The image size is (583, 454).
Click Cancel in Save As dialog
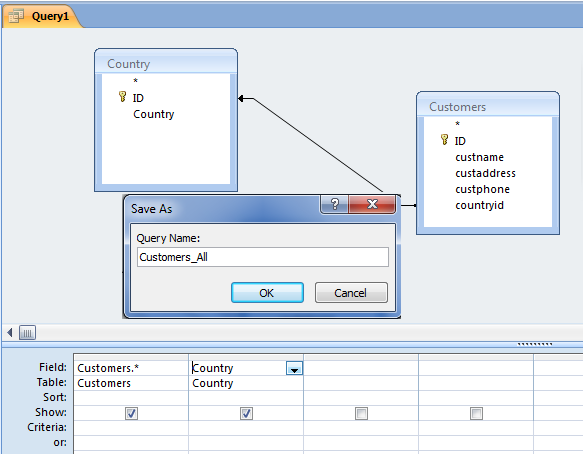[351, 293]
